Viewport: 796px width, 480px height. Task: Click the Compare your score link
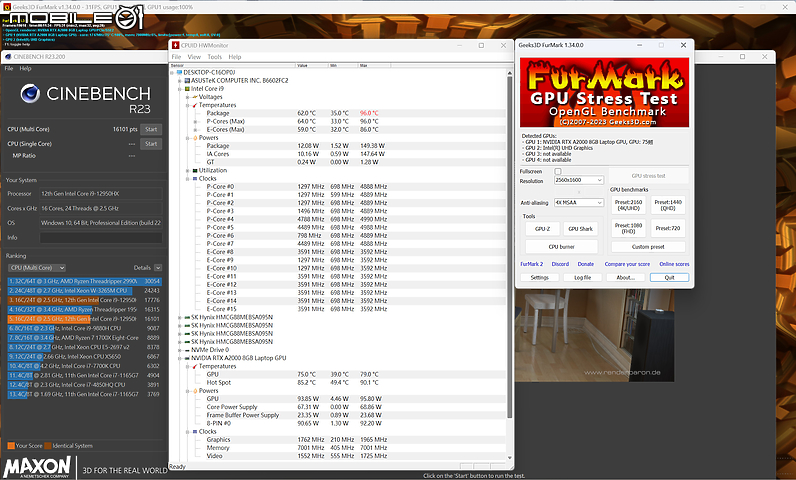coord(627,264)
